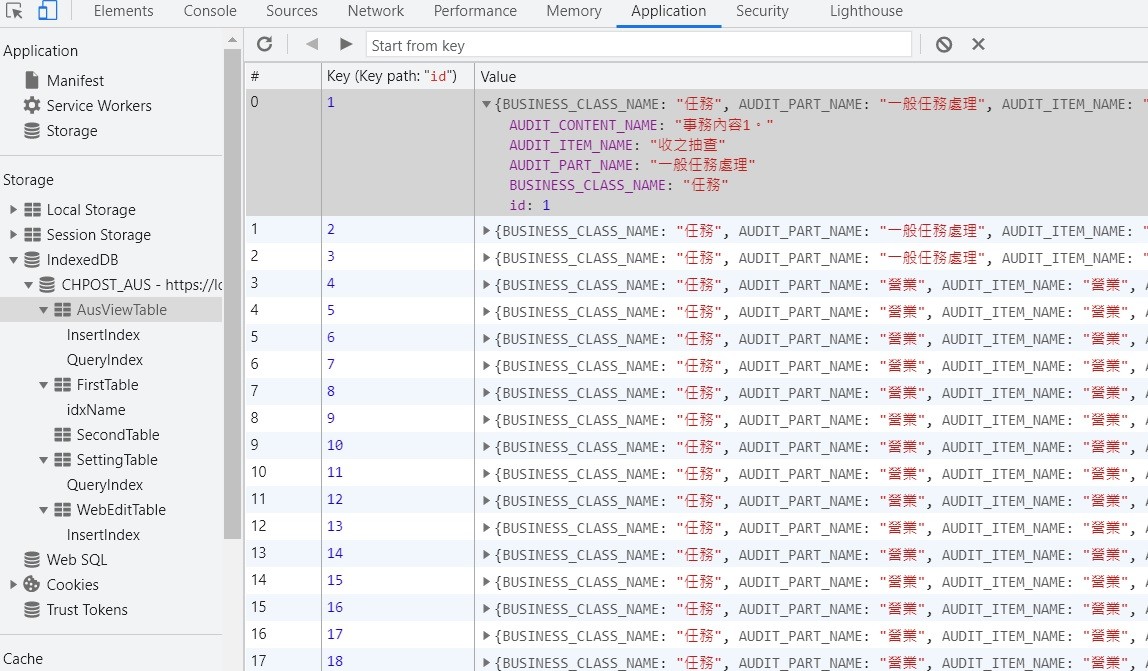Open Service Workers with the gear icon

pos(32,105)
